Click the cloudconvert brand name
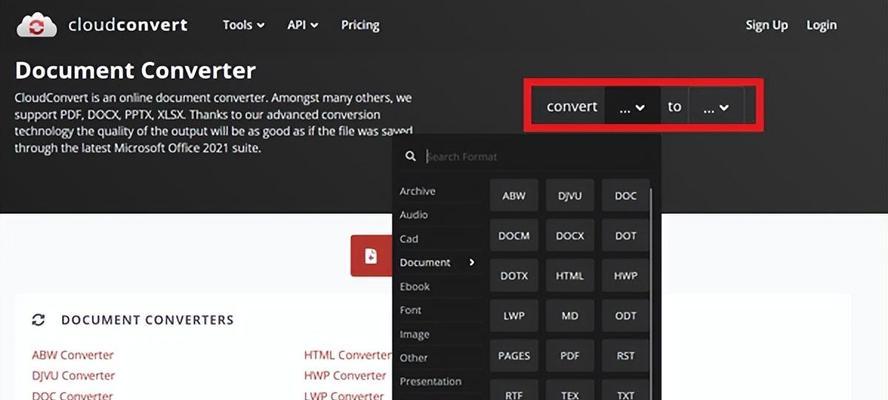 click(127, 25)
